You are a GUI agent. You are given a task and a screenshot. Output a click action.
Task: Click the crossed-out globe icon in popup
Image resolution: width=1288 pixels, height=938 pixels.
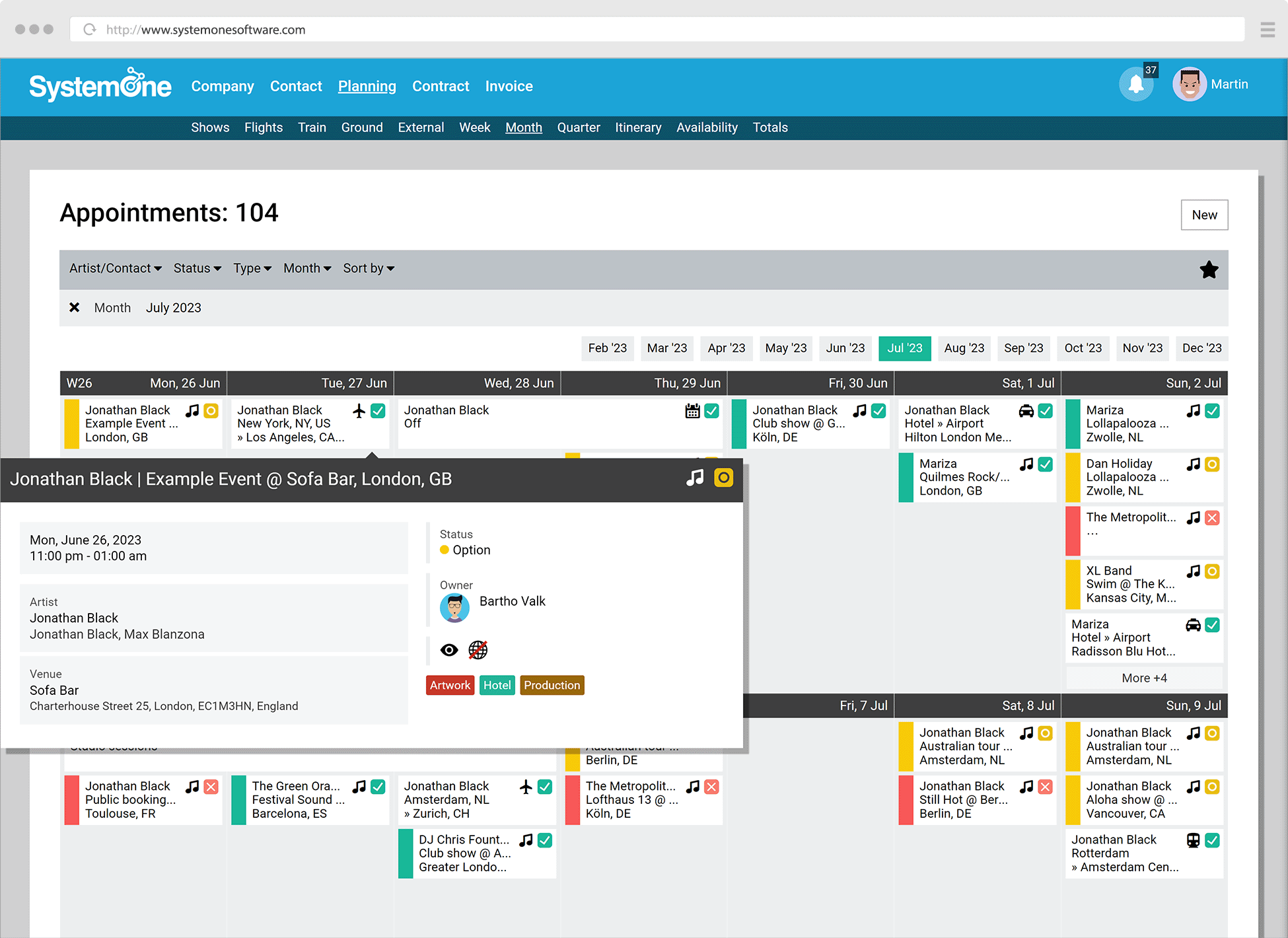[x=478, y=650]
